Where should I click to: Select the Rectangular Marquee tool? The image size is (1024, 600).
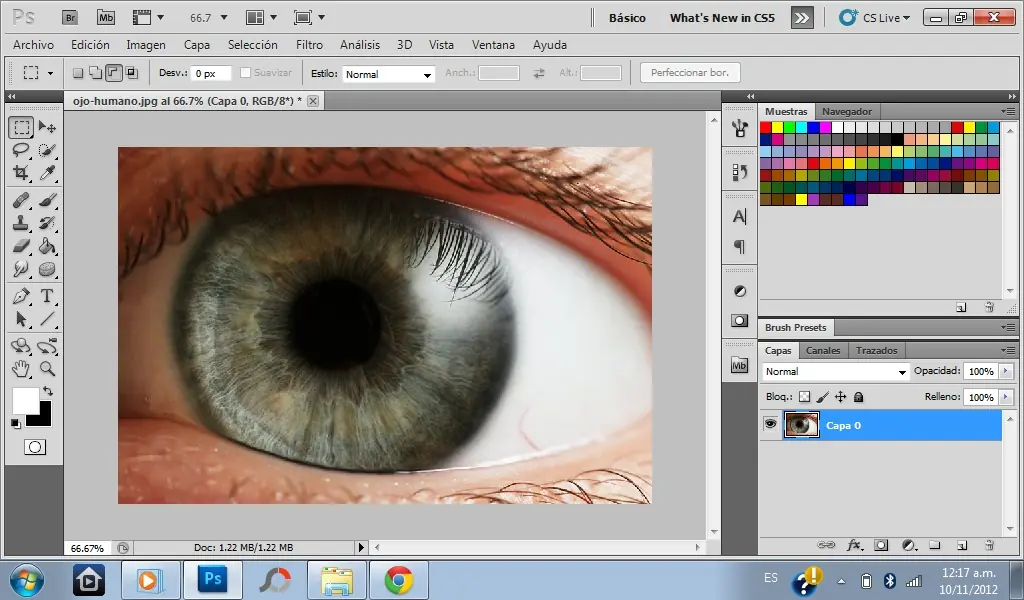click(x=24, y=127)
